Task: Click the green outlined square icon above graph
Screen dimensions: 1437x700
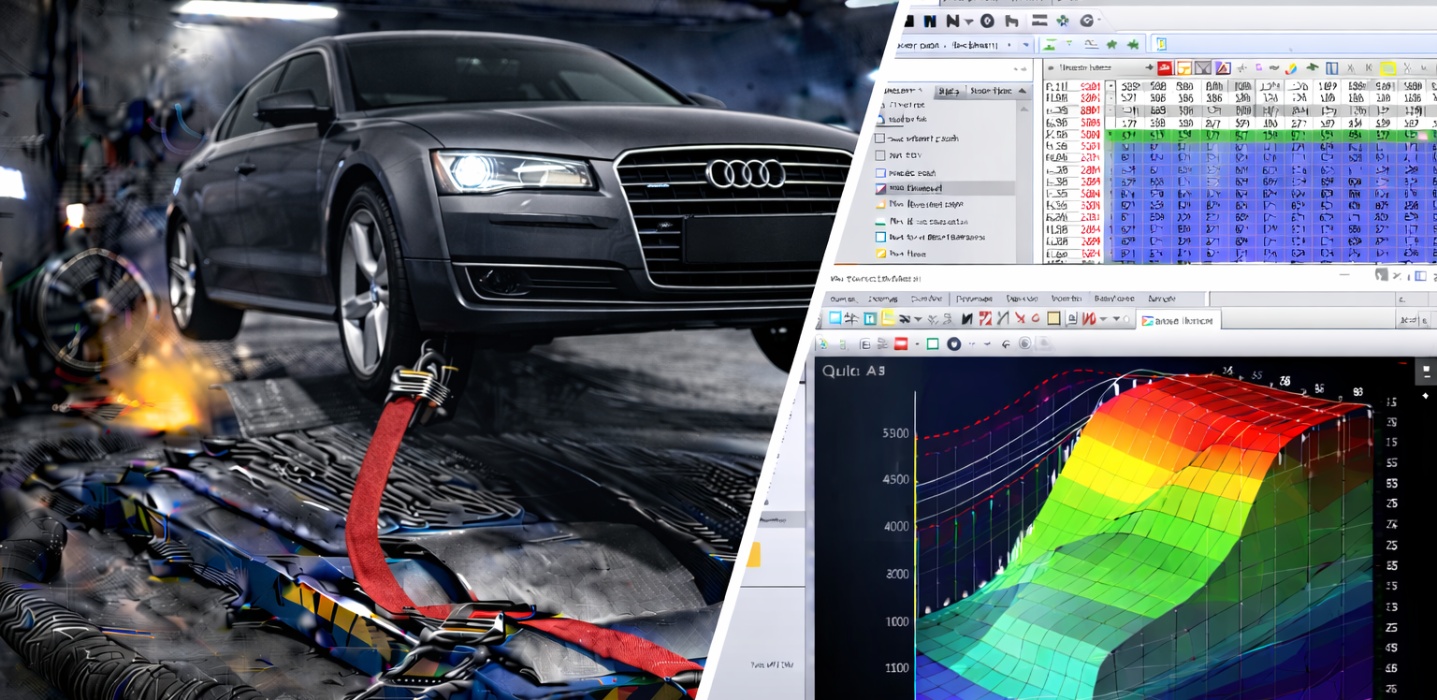Action: pos(933,344)
